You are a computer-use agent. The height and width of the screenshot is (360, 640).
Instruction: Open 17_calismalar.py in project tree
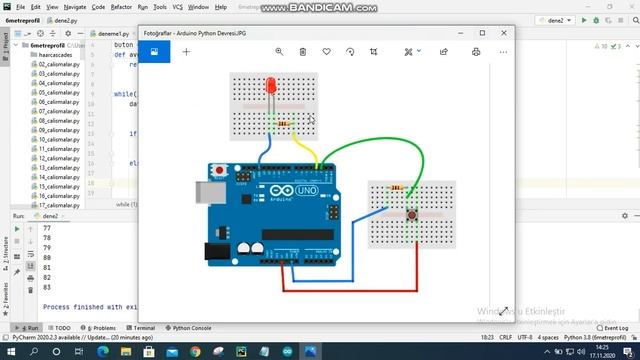(x=55, y=205)
